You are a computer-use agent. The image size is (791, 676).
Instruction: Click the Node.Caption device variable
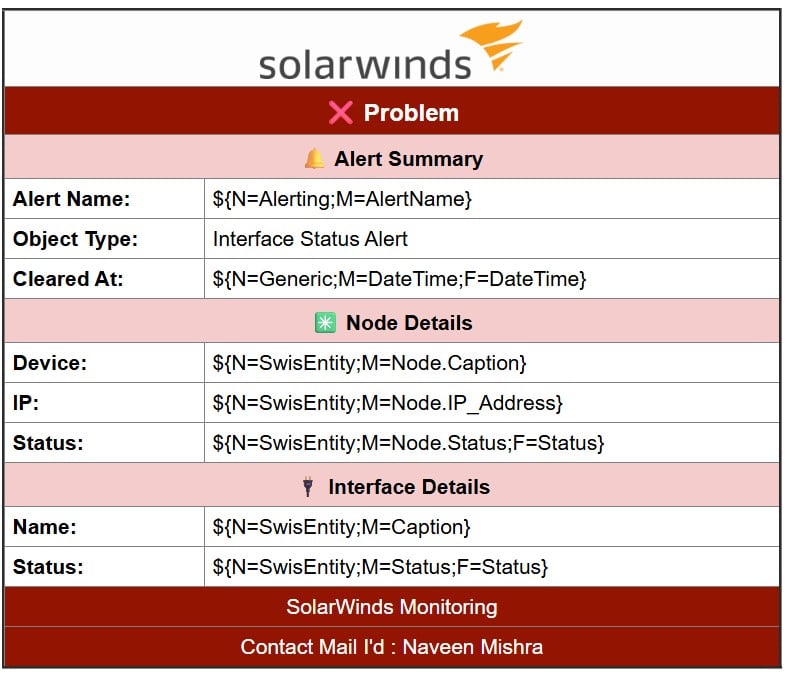point(369,364)
